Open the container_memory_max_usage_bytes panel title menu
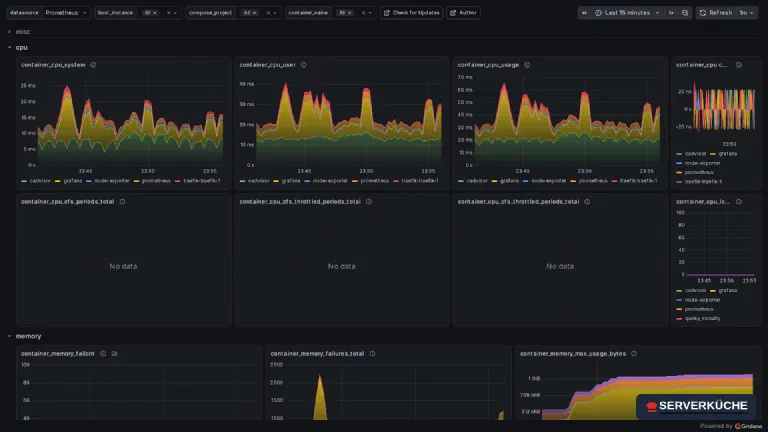The width and height of the screenshot is (768, 432). pyautogui.click(x=573, y=354)
